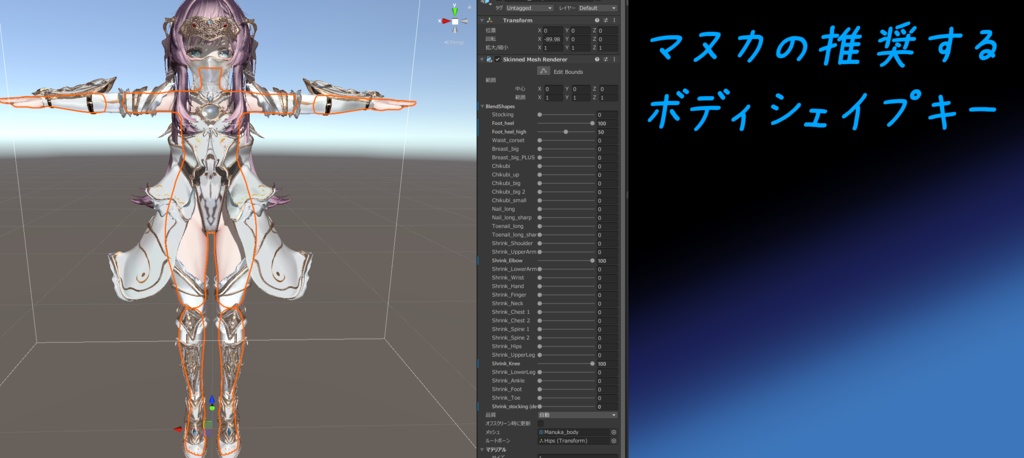The image size is (1024, 458).
Task: Collapse the Skinned Mesh Renderer foldout
Action: pyautogui.click(x=482, y=59)
